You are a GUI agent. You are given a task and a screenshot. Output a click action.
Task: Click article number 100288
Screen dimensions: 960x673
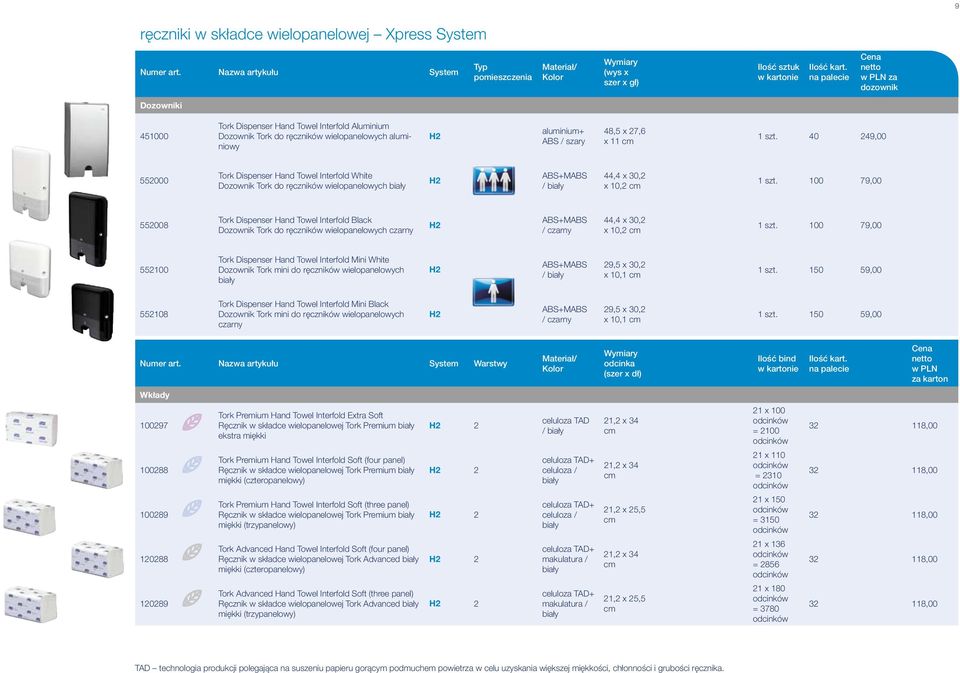pos(154,470)
